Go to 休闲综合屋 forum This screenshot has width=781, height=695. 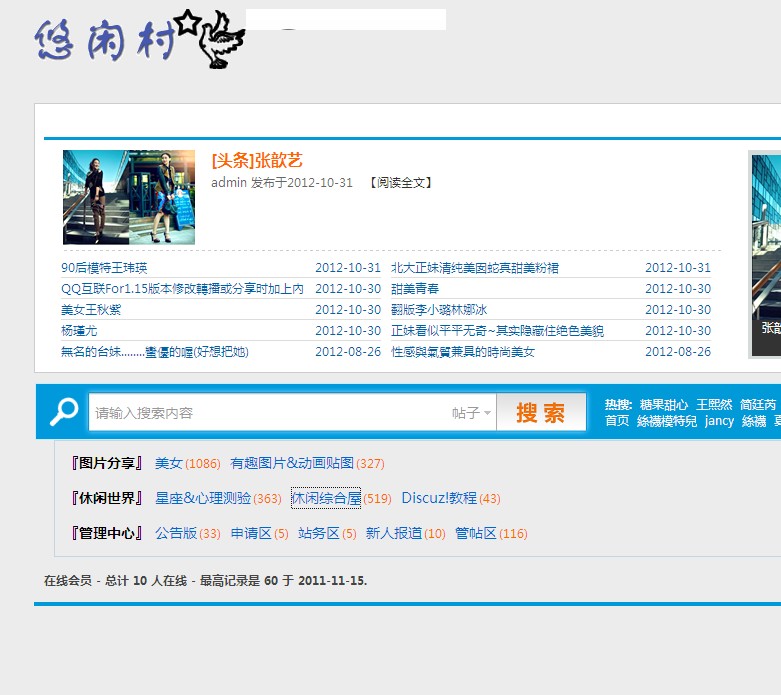326,498
